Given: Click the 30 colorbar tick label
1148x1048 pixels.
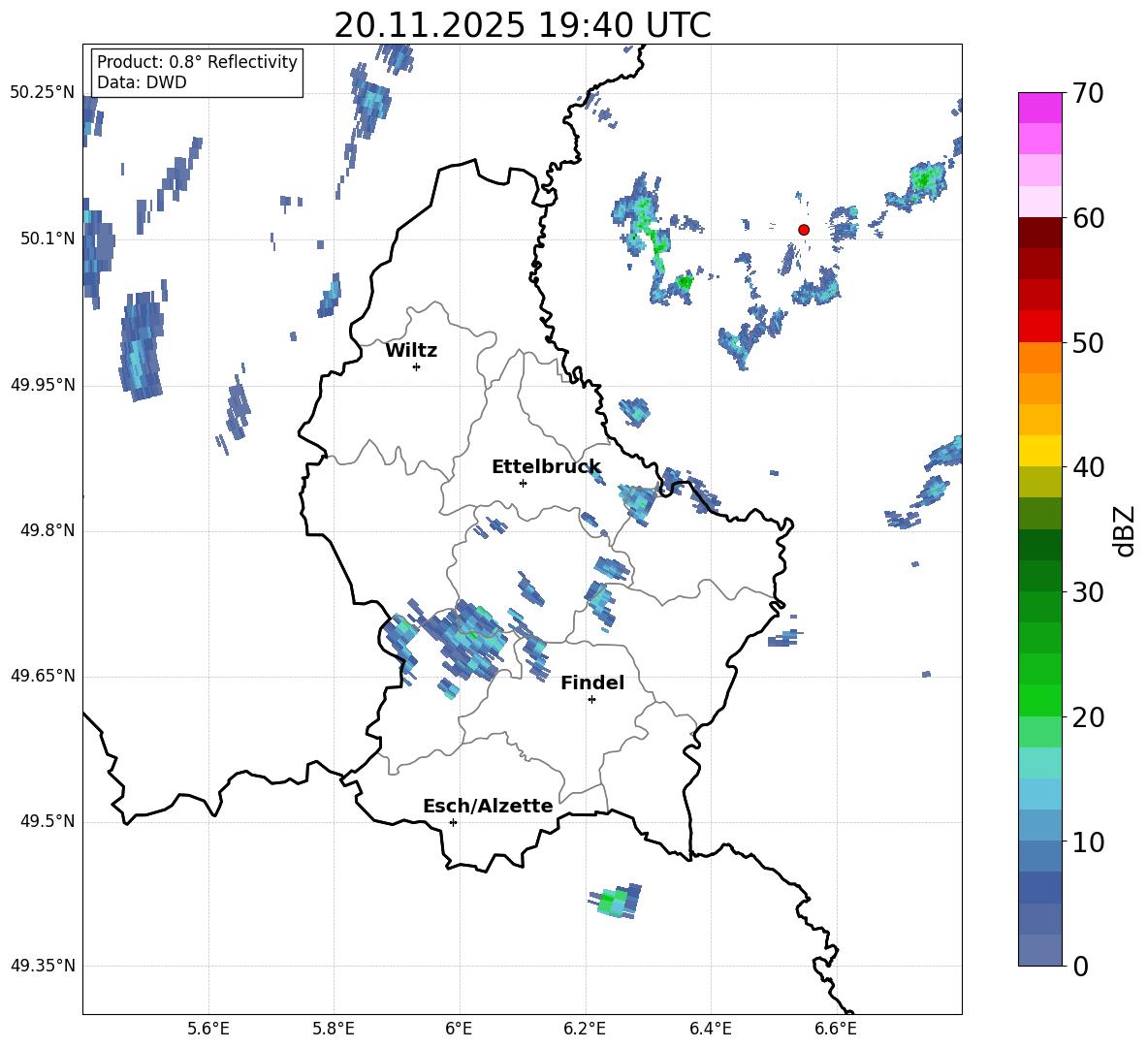Looking at the screenshot, I should pos(1087,592).
